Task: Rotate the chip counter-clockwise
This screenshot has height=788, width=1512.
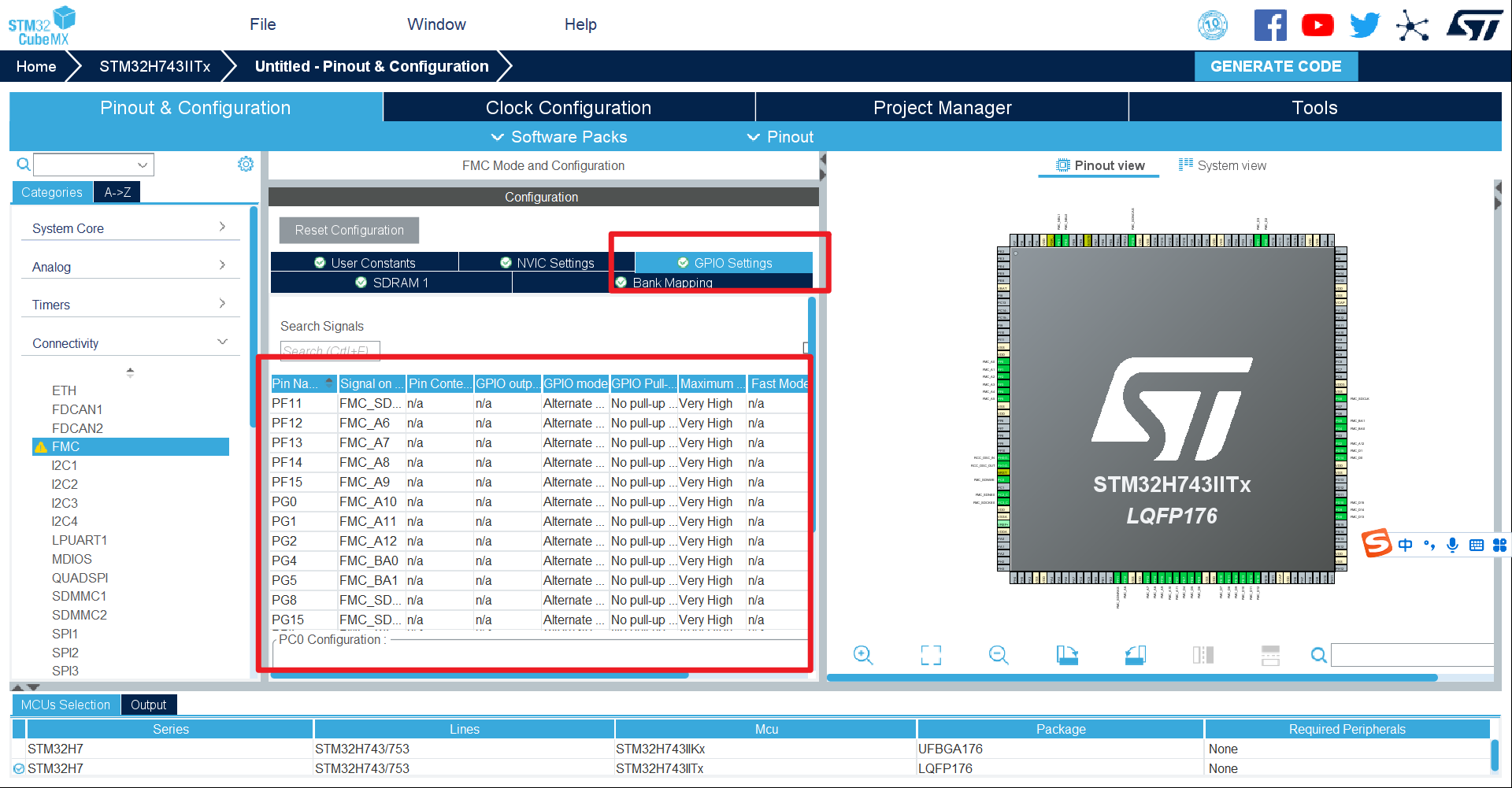Action: (x=1135, y=655)
